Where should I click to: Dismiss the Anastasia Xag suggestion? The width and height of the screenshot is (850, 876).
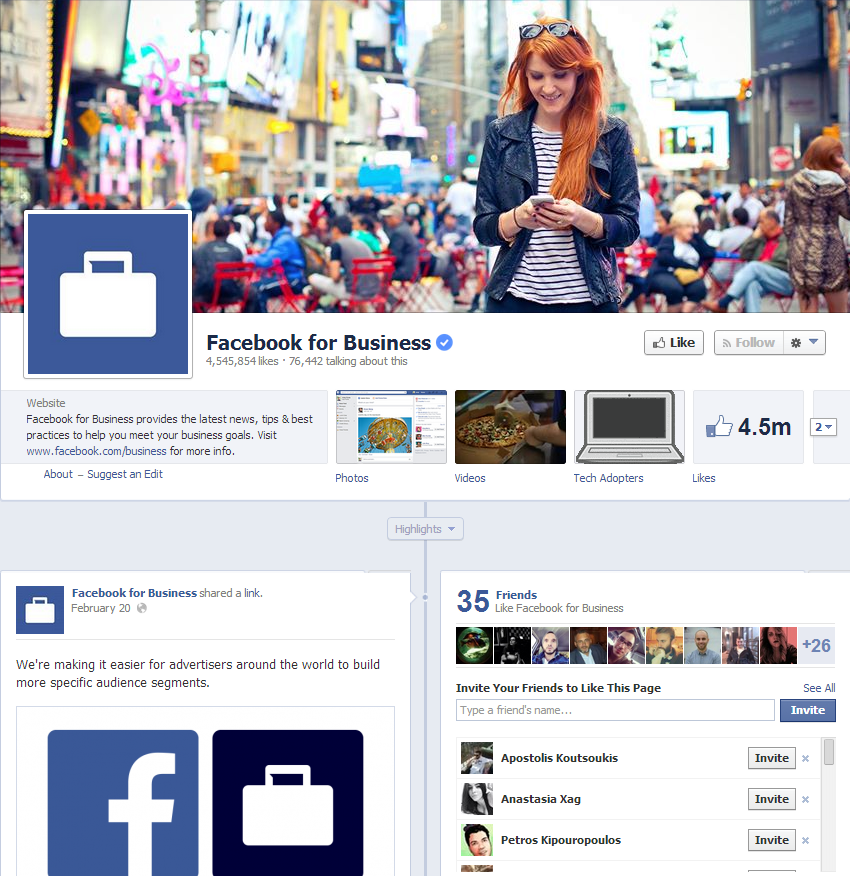pyautogui.click(x=805, y=799)
